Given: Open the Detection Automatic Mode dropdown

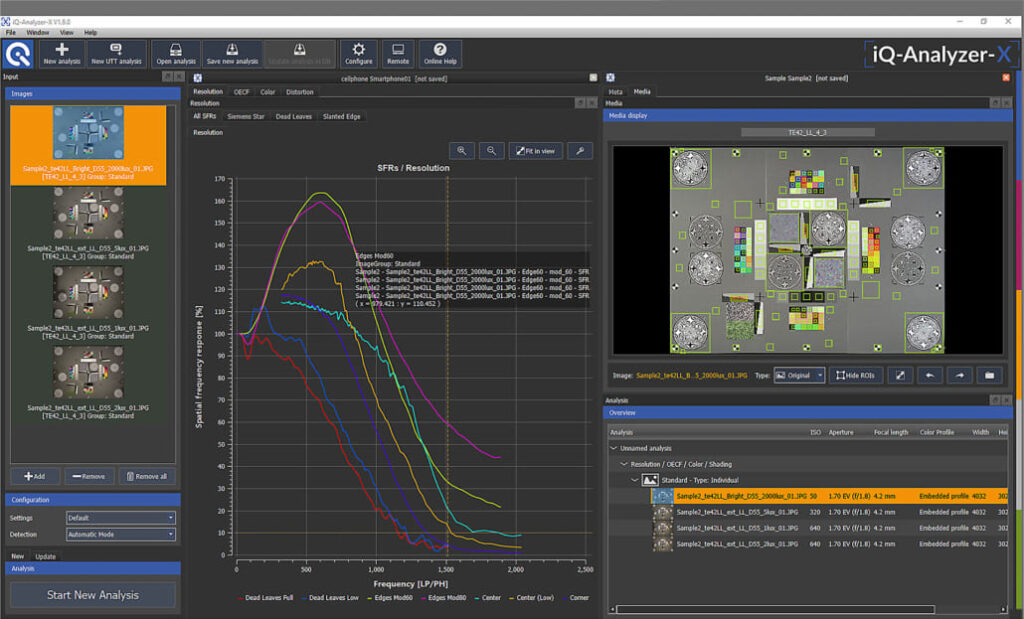Looking at the screenshot, I should [120, 535].
